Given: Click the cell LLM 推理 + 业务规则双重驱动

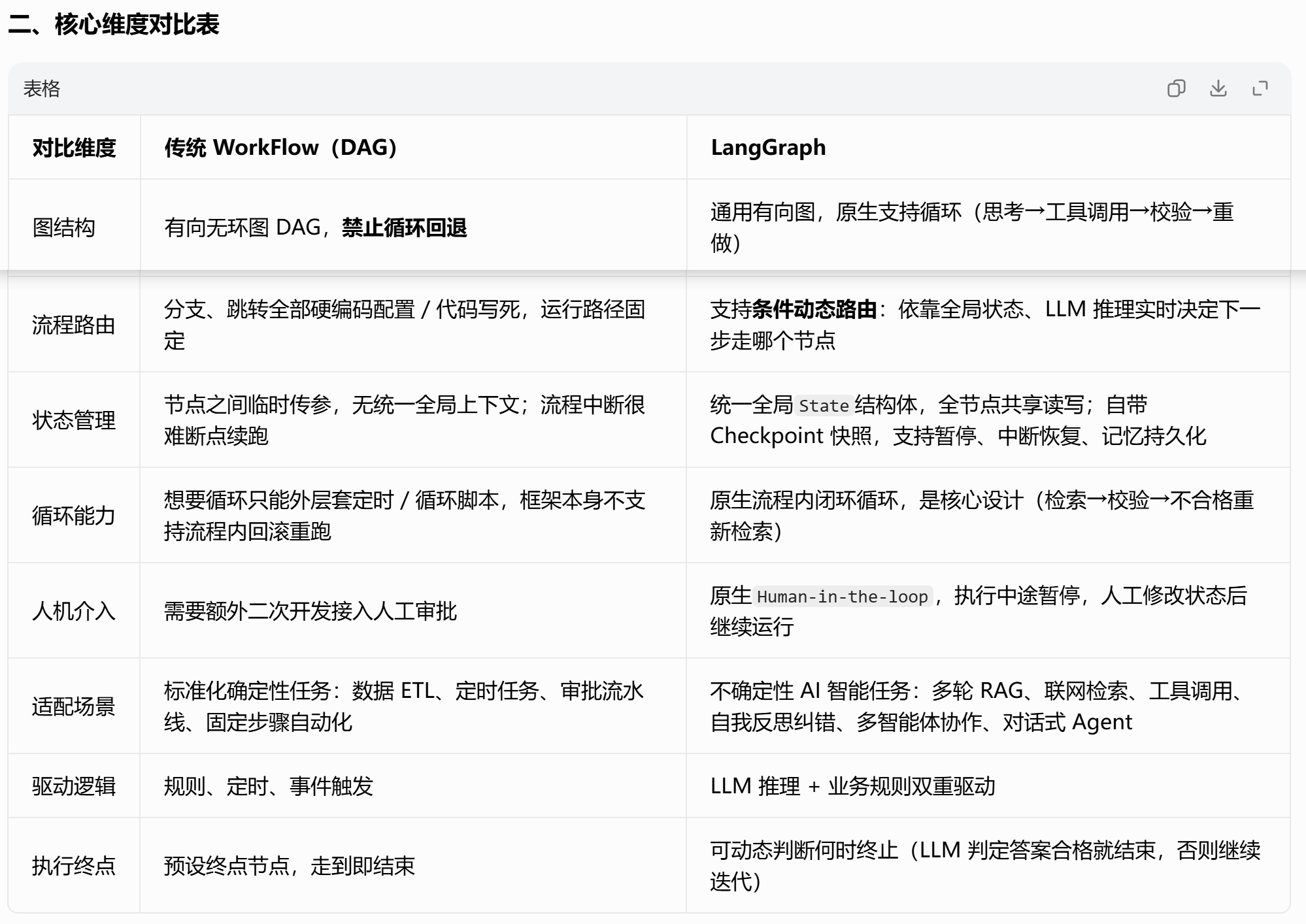Looking at the screenshot, I should click(988, 785).
